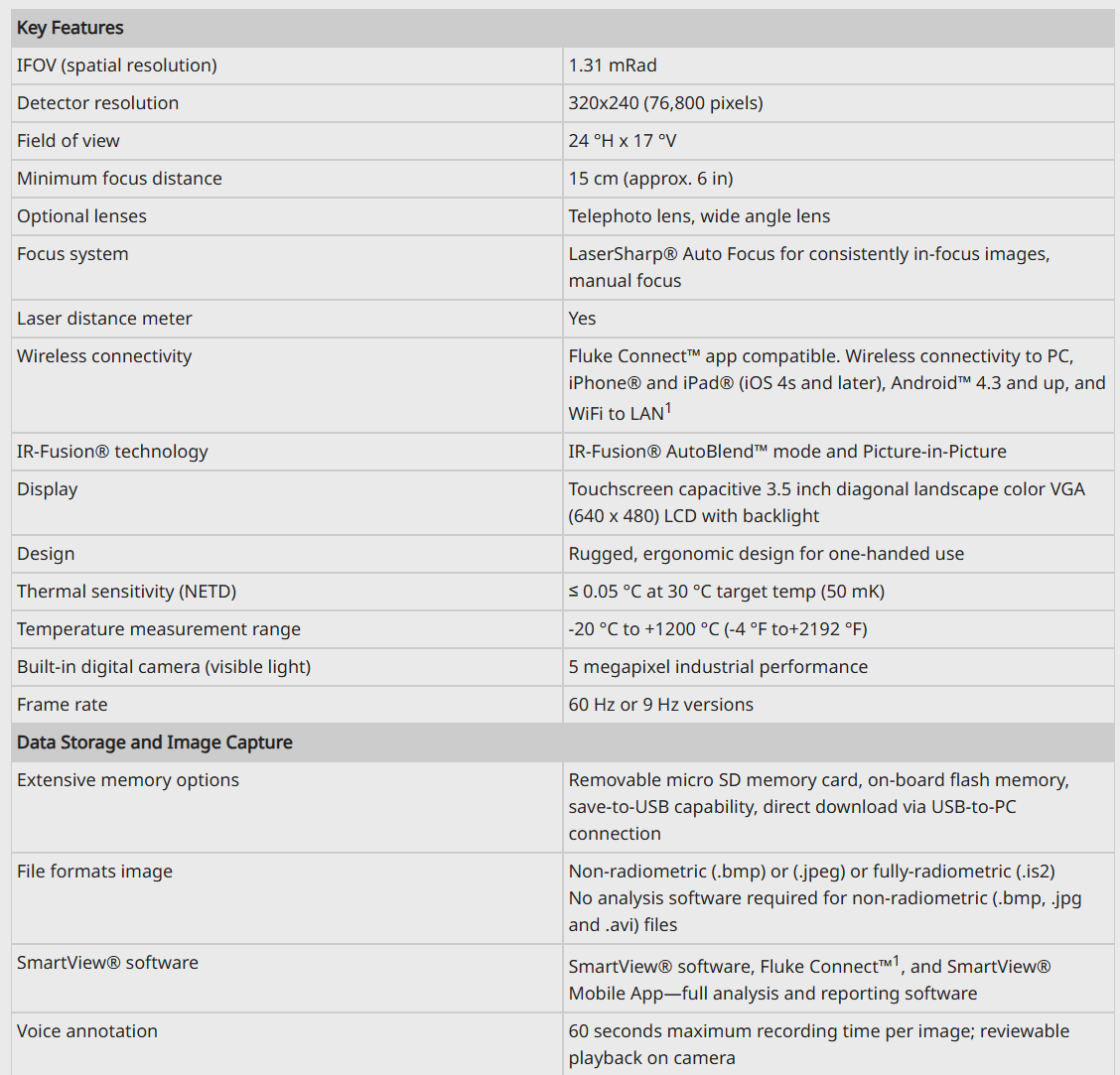Select the IFOV spatial resolution label
The width and height of the screenshot is (1120, 1075).
[116, 66]
